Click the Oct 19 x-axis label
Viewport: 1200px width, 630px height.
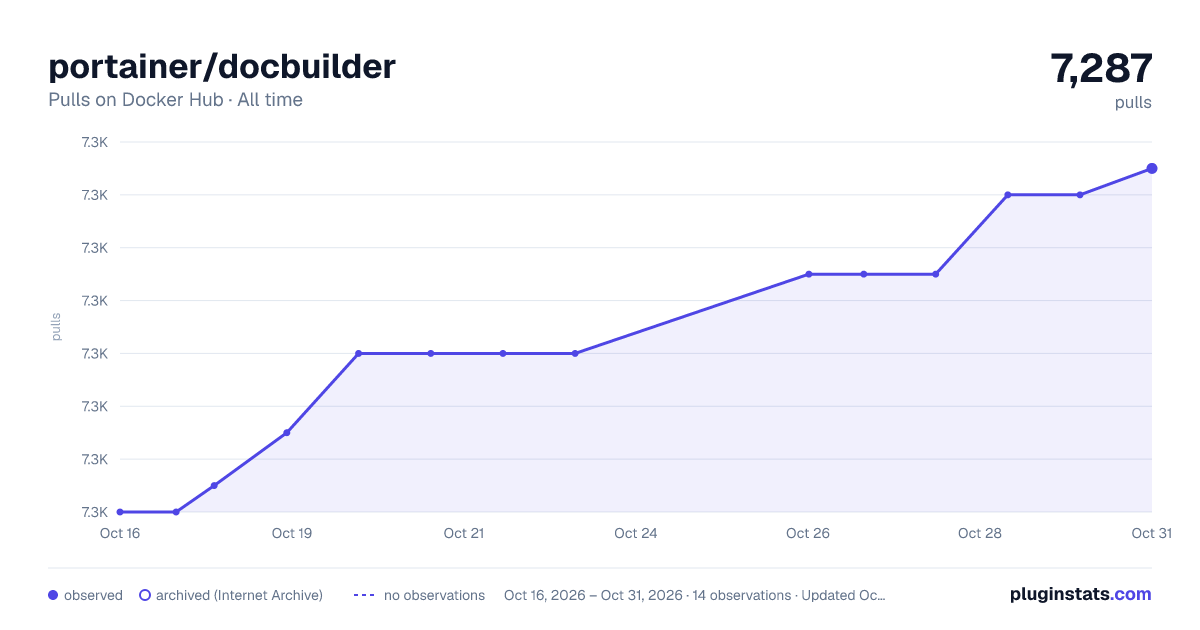coord(292,533)
